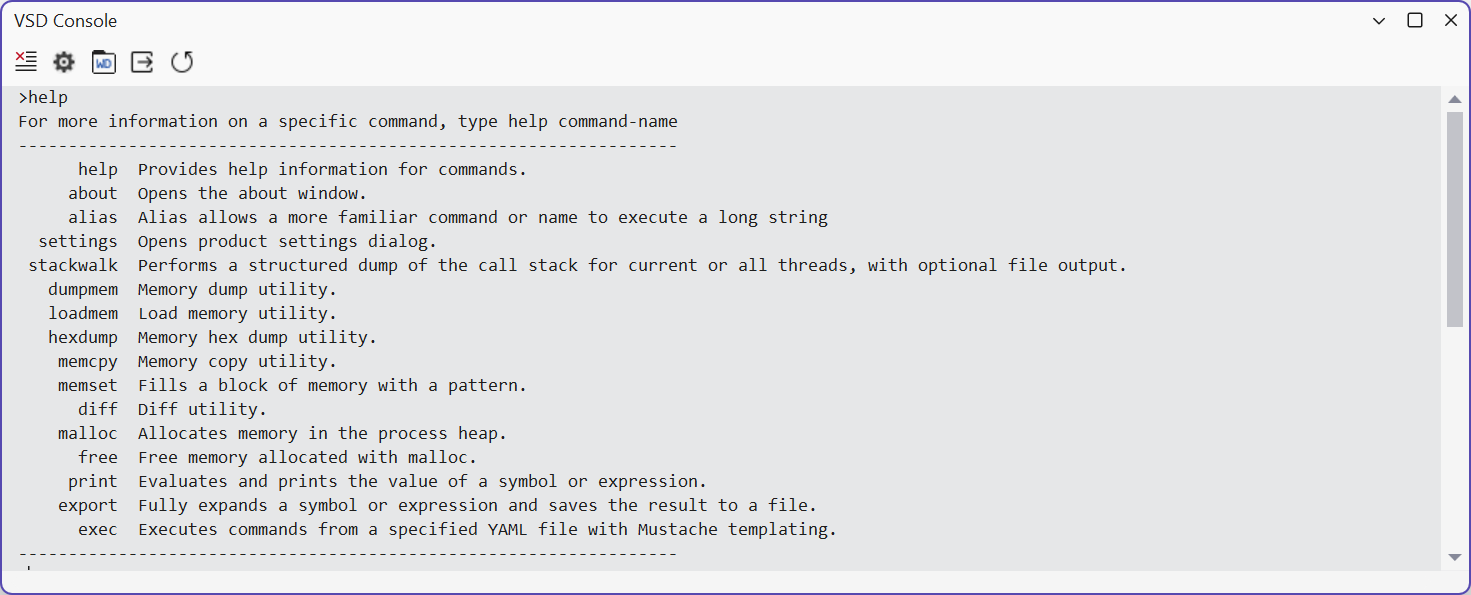
Task: Clear the console output
Action: (26, 62)
